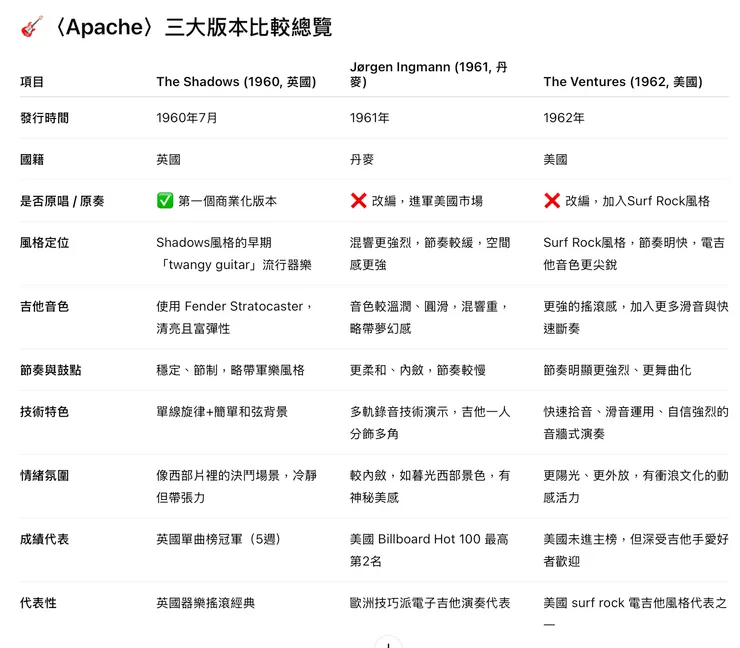
Task: Click cell 美國 surf rock 電吉他風格代表之一
Action: pyautogui.click(x=635, y=613)
